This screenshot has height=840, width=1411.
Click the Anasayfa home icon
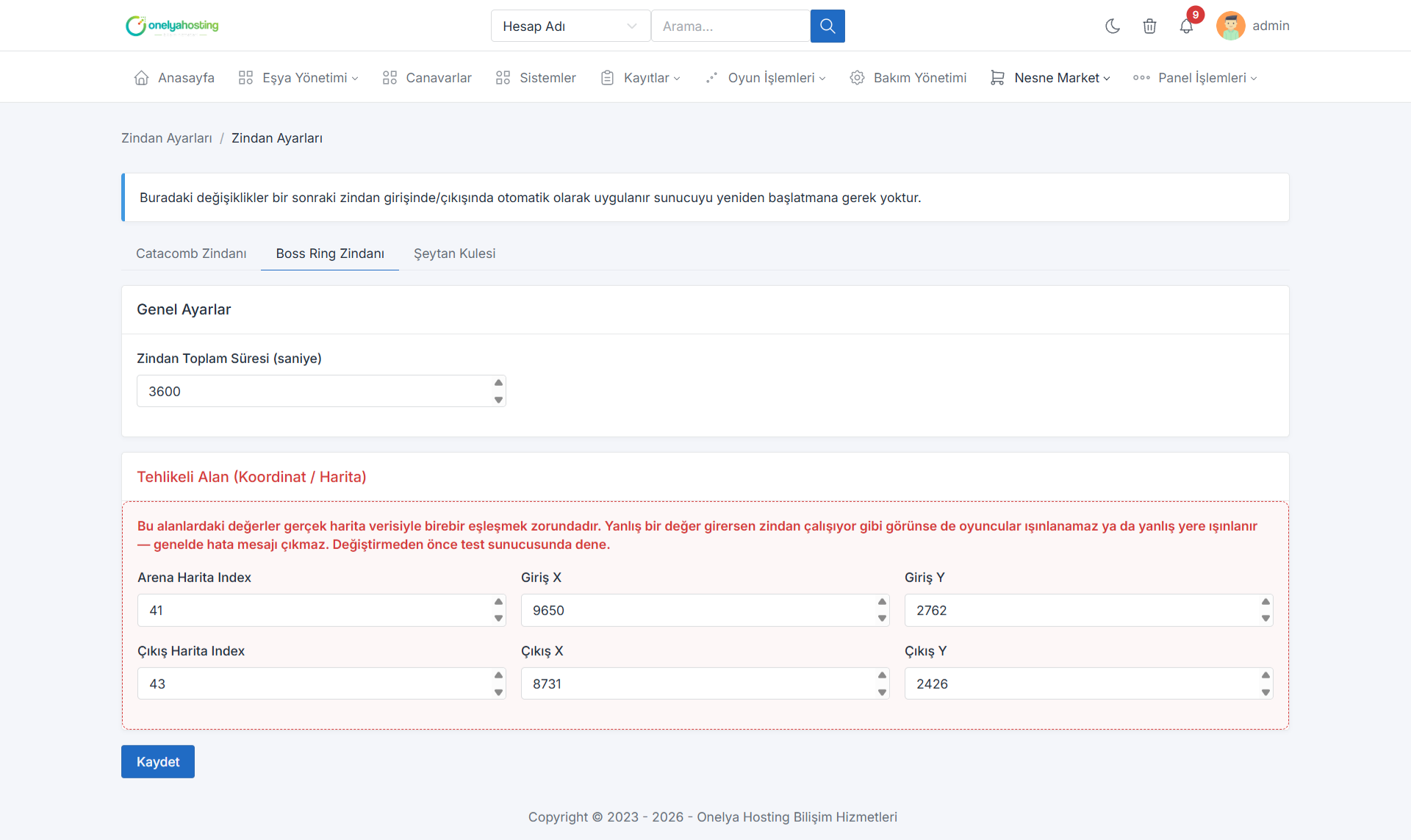(142, 78)
